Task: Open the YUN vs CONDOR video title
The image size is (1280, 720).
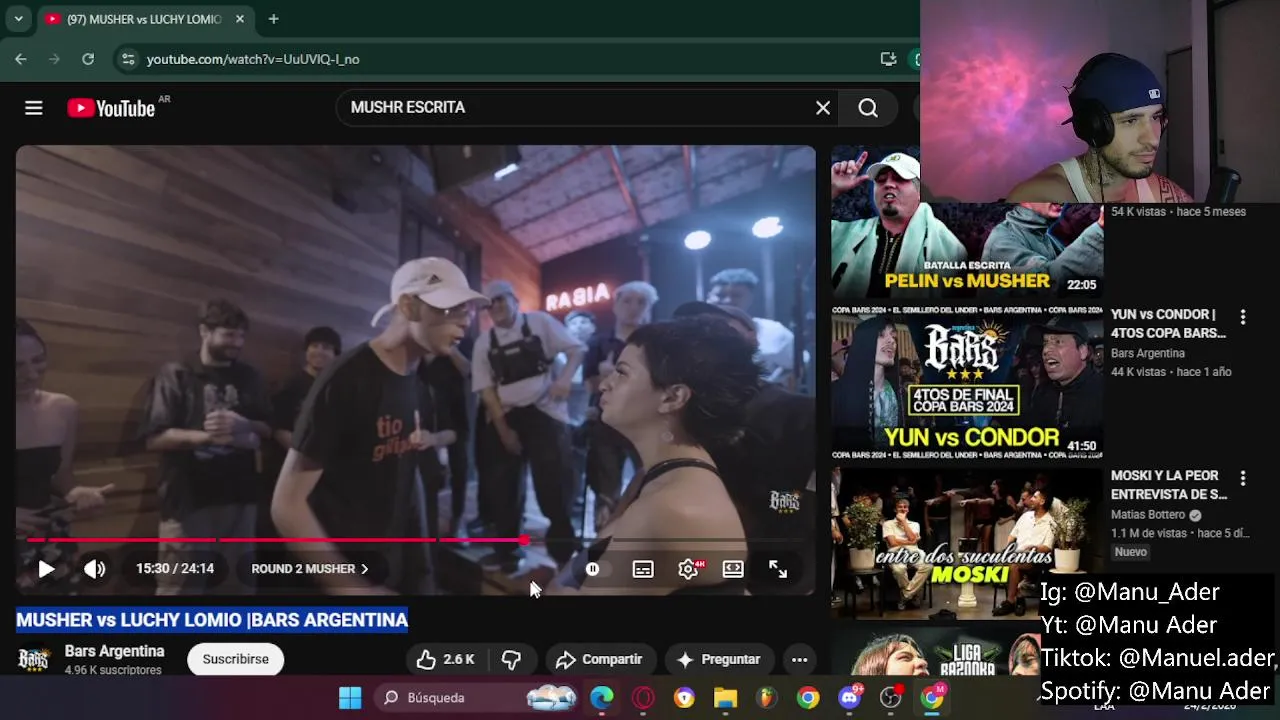Action: click(x=1168, y=324)
